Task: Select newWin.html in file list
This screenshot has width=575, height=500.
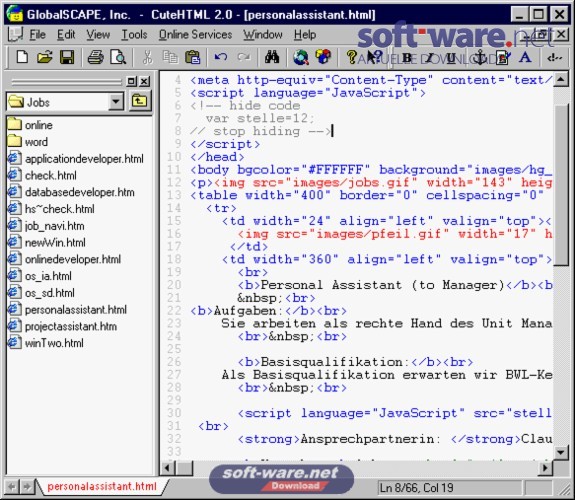Action: tap(47, 242)
